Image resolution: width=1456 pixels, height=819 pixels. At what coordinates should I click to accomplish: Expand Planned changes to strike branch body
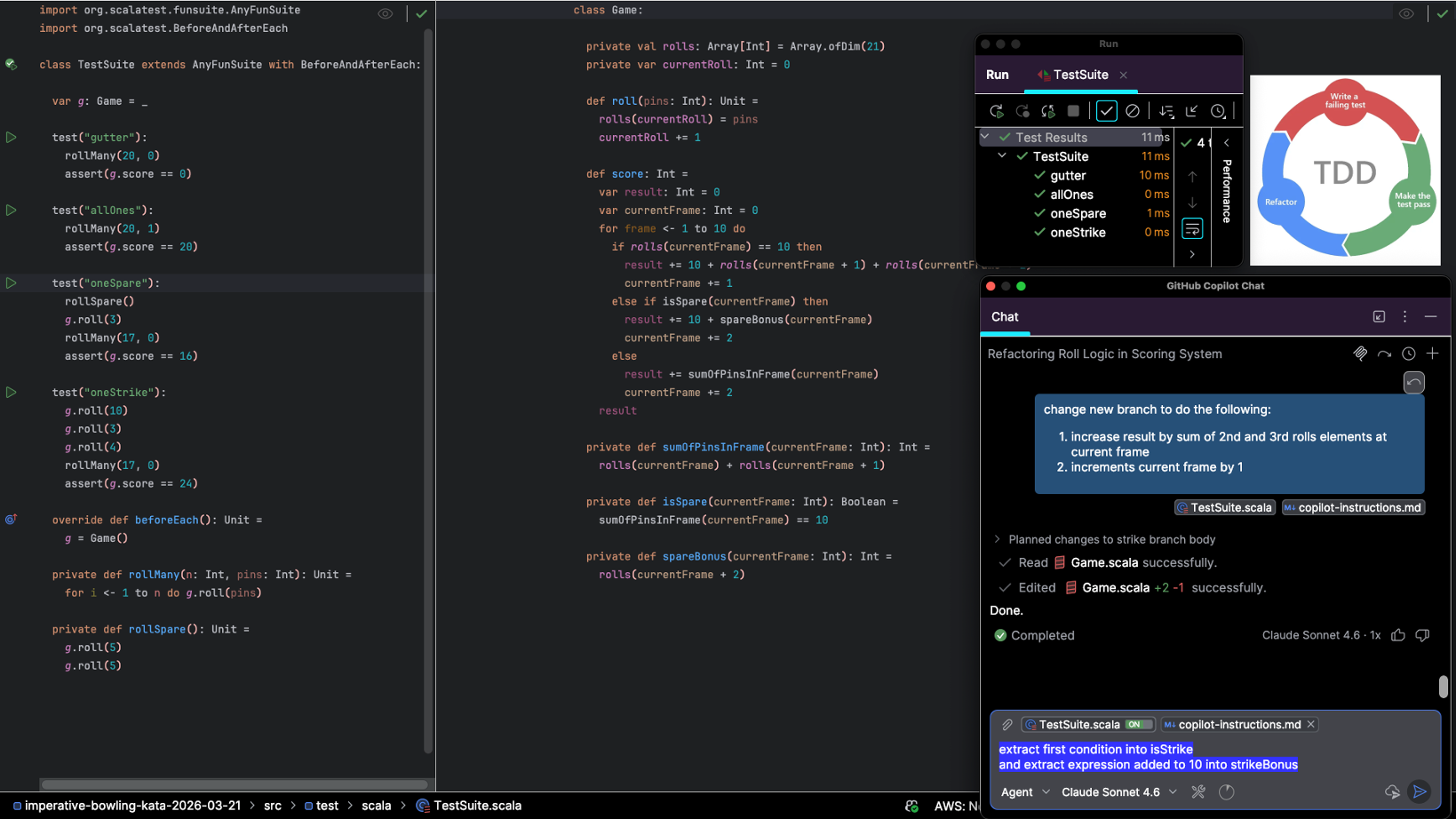pos(997,539)
